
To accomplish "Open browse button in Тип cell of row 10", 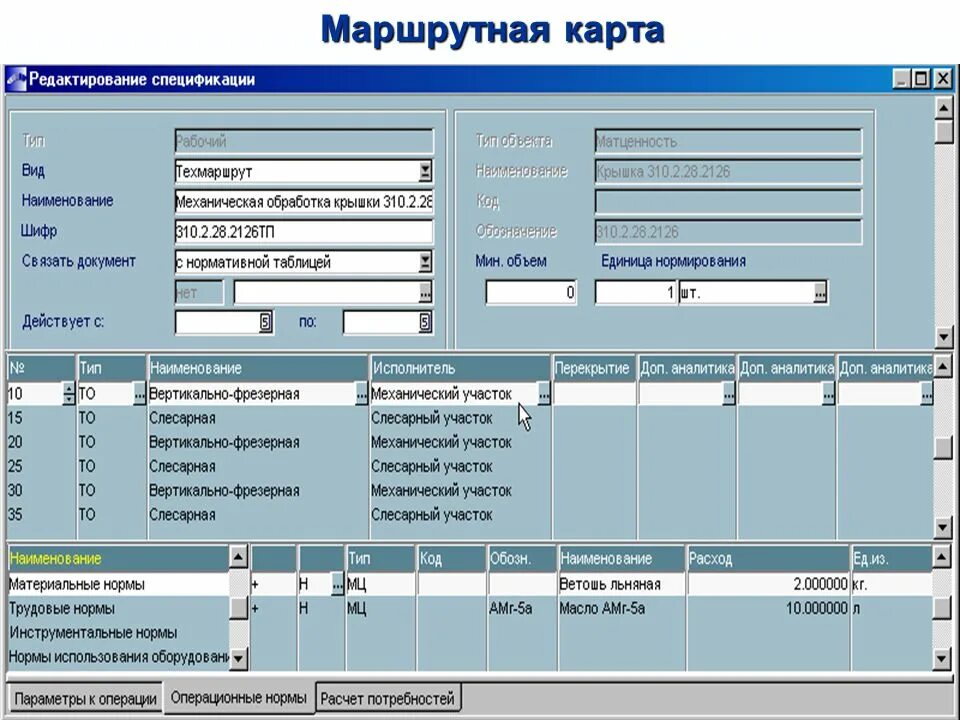I will click(x=140, y=394).
